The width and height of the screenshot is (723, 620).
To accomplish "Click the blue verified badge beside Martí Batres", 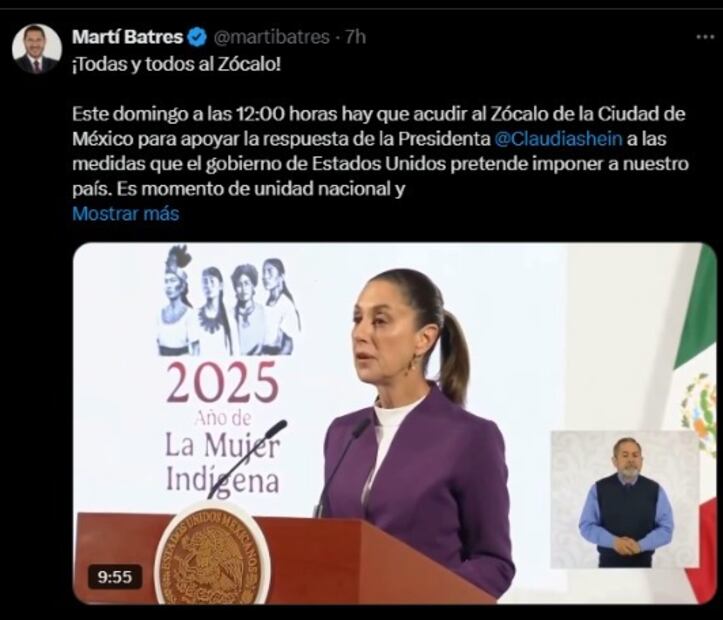I will 197,37.
